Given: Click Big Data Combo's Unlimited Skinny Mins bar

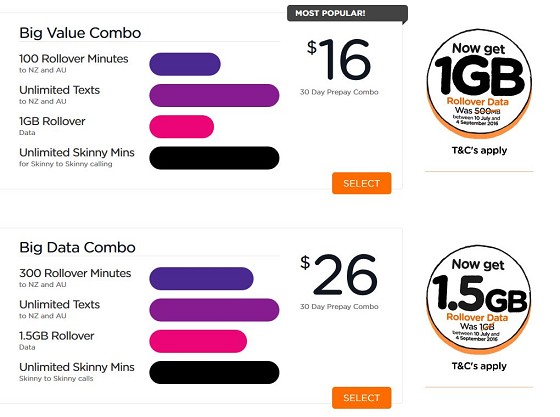Looking at the screenshot, I should 214,372.
